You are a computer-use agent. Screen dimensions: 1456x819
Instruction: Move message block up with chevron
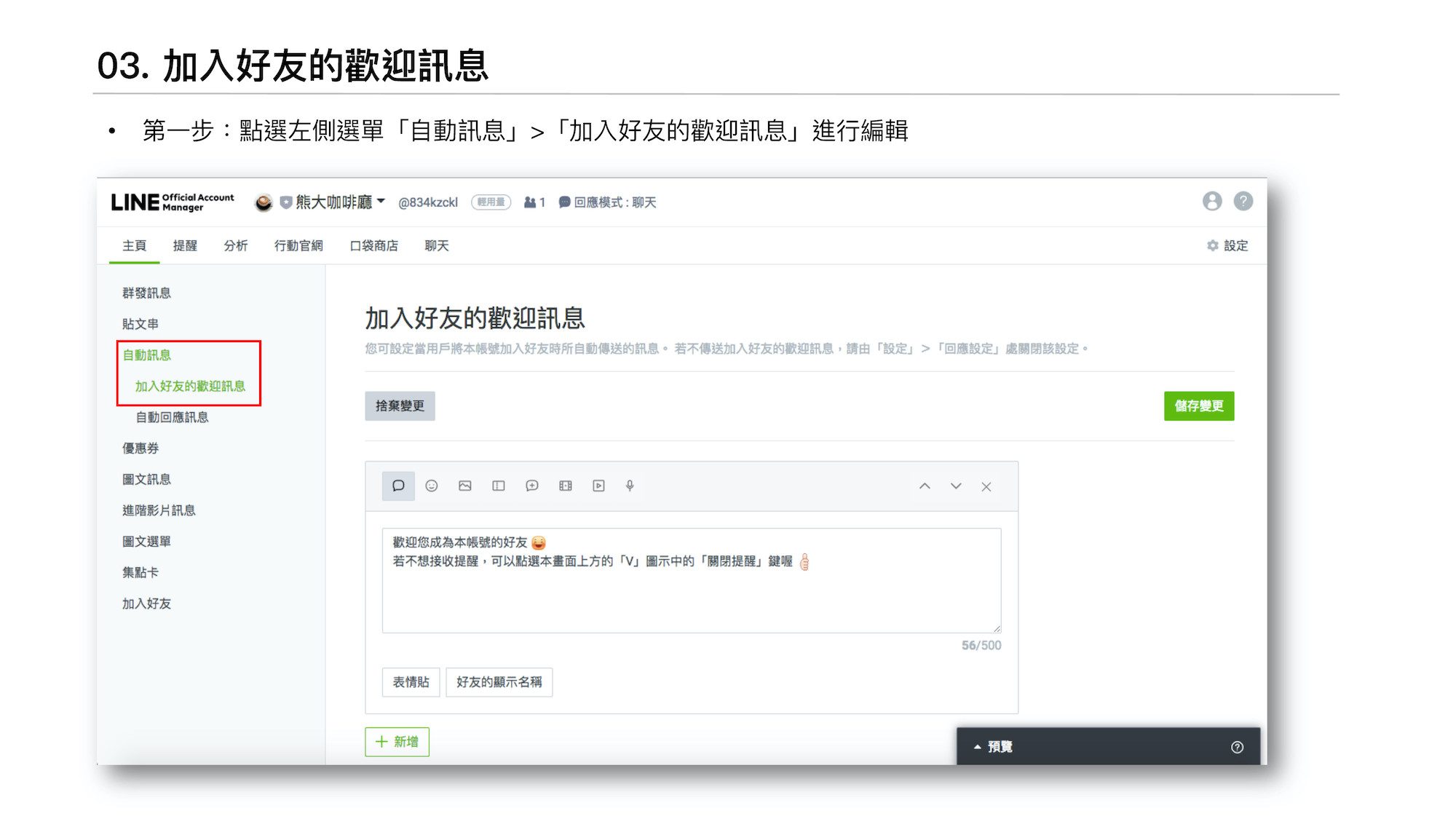[925, 486]
